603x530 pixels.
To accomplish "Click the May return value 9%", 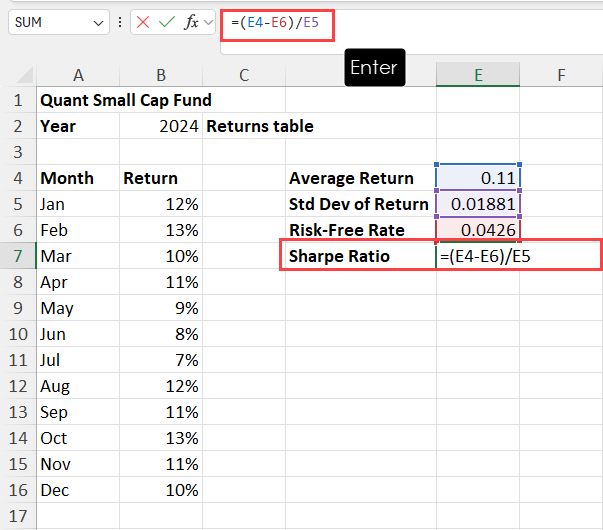I will tap(161, 308).
